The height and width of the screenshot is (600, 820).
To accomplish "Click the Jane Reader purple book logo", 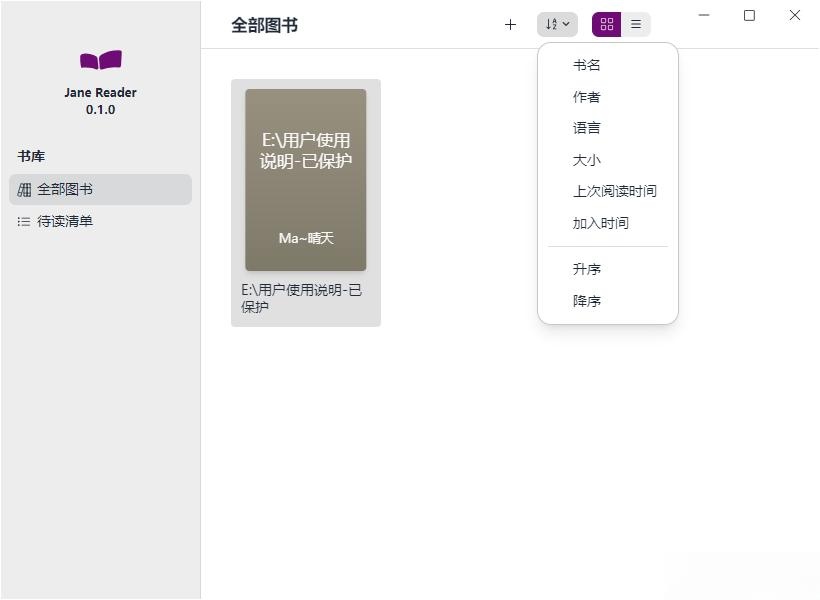I will (x=100, y=60).
